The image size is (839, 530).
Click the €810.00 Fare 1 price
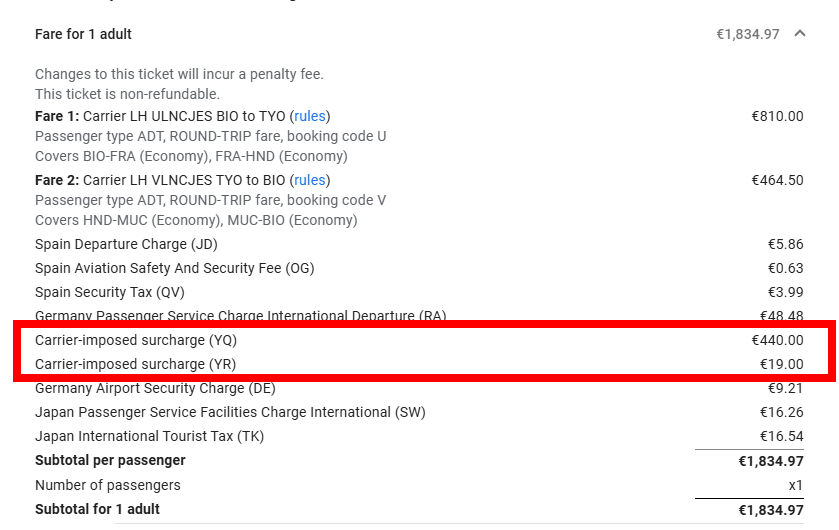tap(777, 116)
